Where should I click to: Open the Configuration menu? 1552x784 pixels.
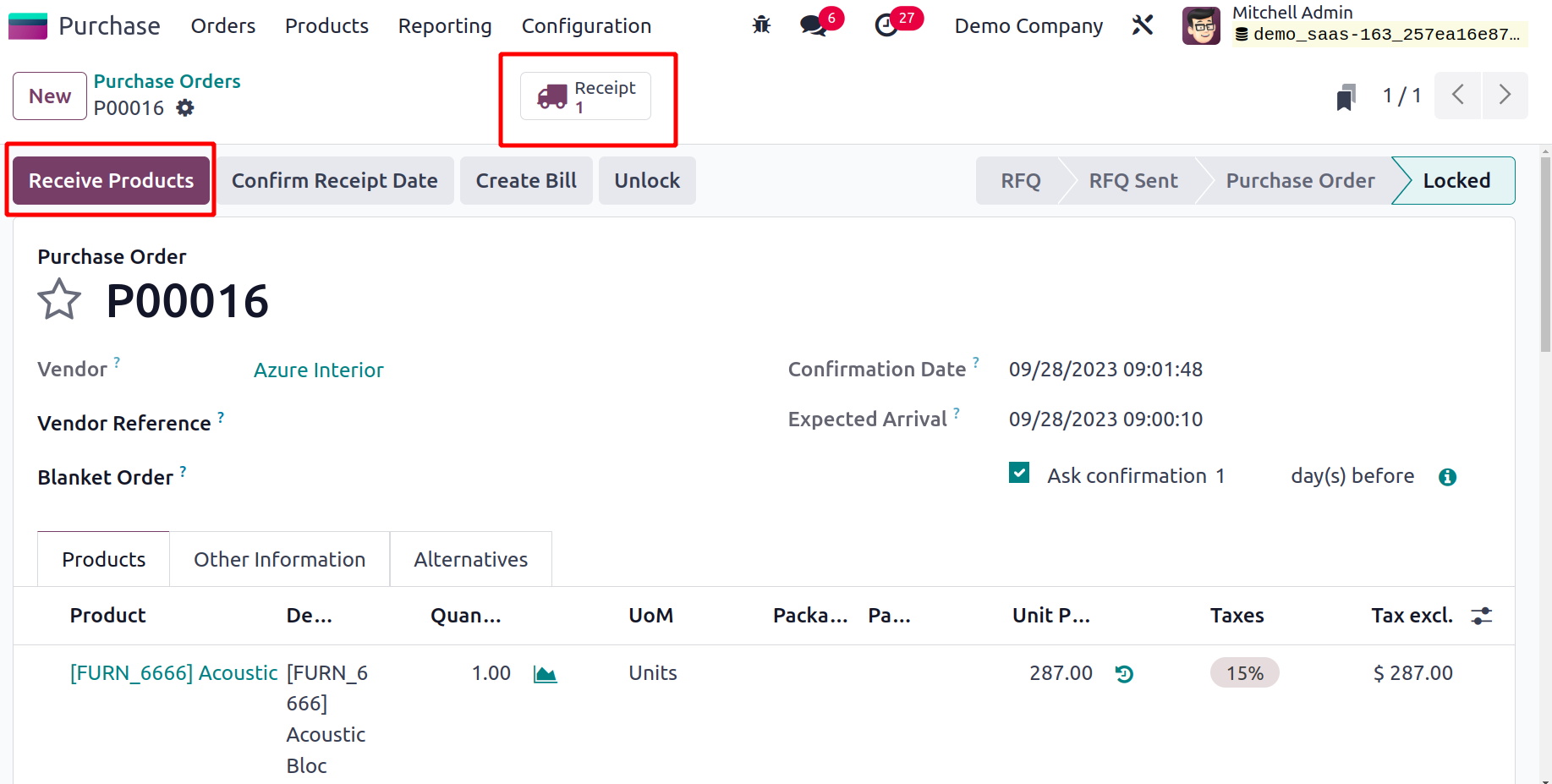pyautogui.click(x=586, y=26)
